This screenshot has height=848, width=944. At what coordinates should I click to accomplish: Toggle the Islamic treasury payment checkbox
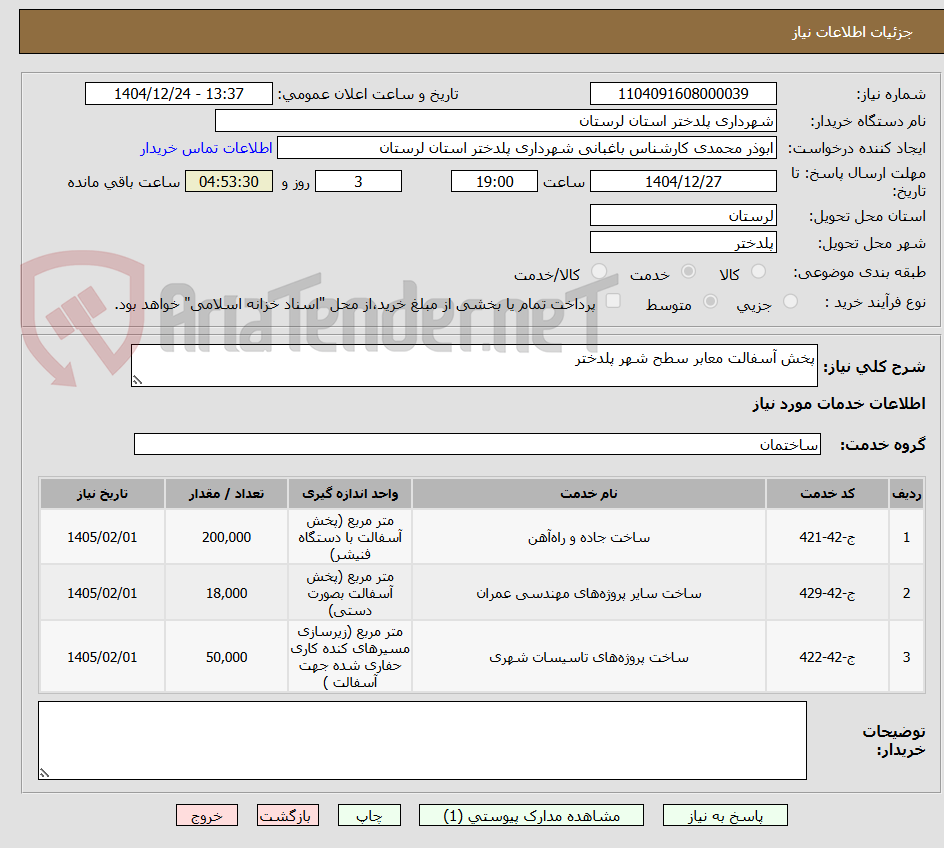pyautogui.click(x=613, y=300)
